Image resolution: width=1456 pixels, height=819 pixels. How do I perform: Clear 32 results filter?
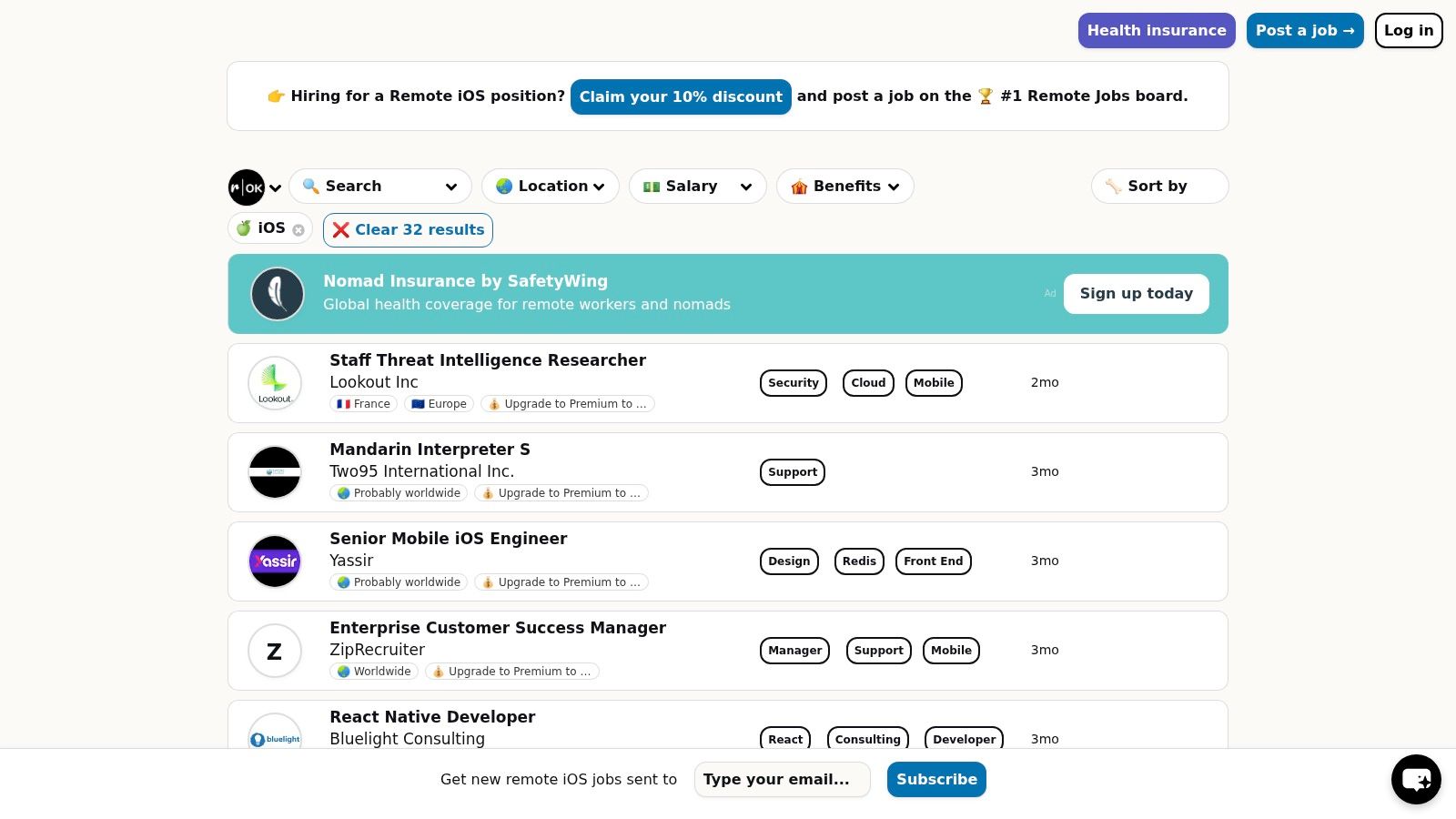(408, 230)
